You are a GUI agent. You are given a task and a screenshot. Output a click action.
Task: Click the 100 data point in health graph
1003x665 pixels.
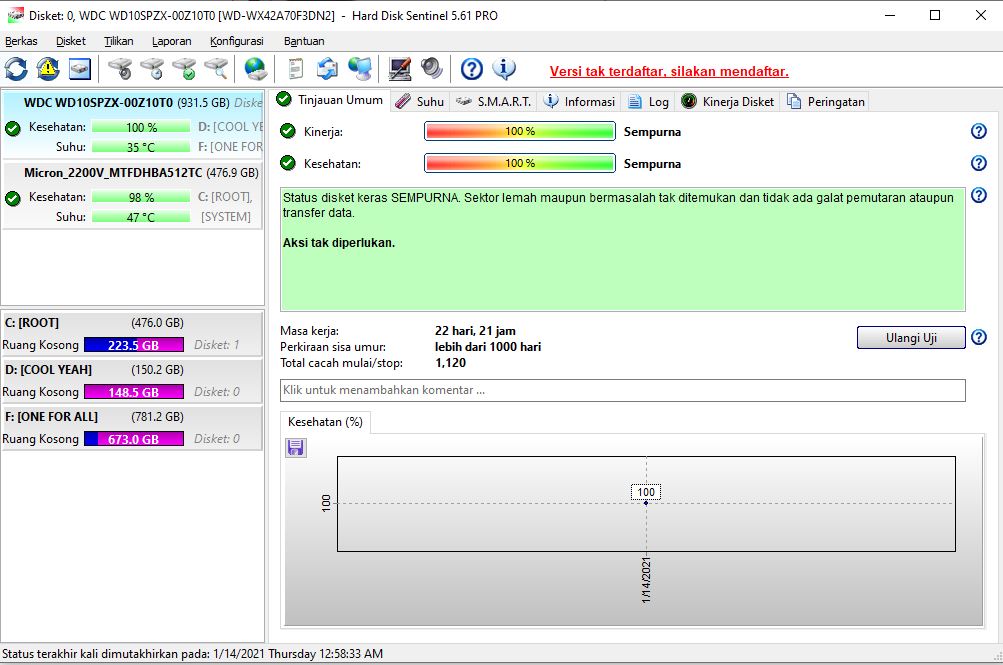click(x=646, y=503)
